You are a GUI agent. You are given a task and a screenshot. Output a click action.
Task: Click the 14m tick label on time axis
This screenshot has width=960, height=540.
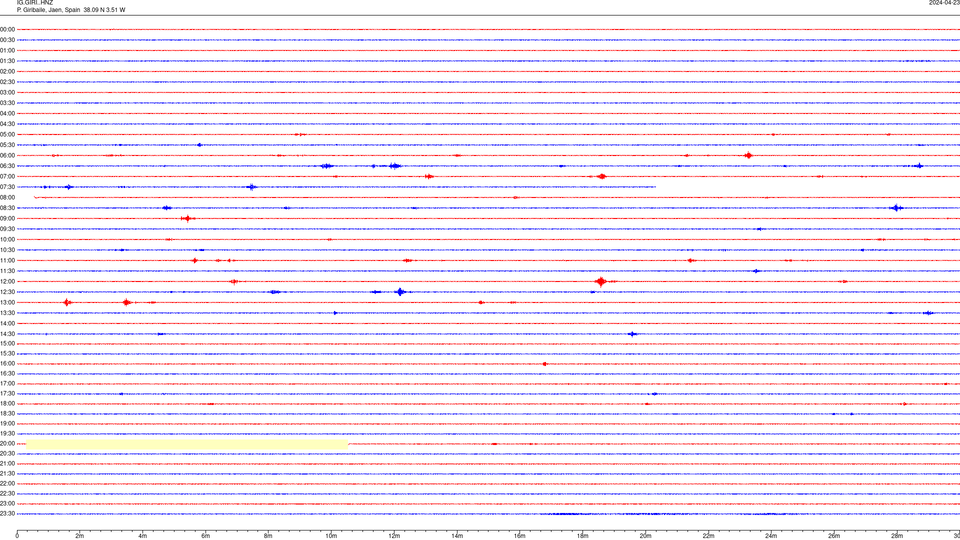pyautogui.click(x=457, y=536)
